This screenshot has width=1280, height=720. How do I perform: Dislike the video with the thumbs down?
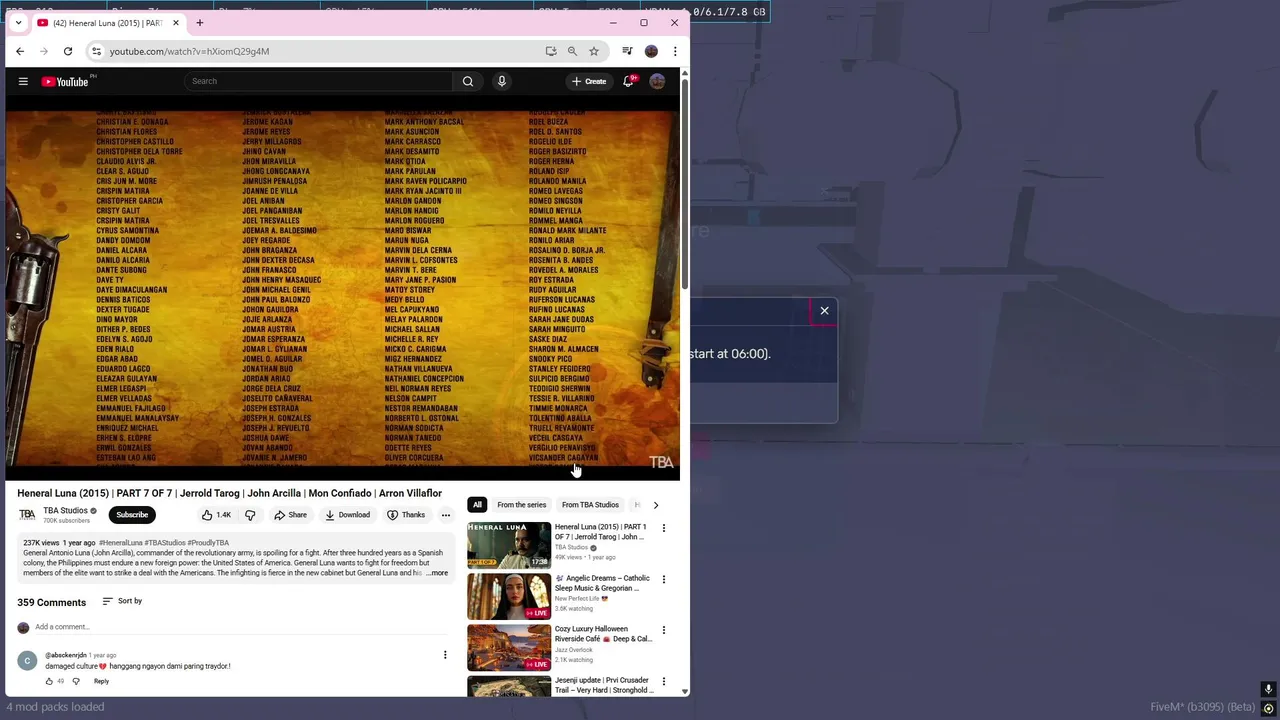tap(250, 515)
